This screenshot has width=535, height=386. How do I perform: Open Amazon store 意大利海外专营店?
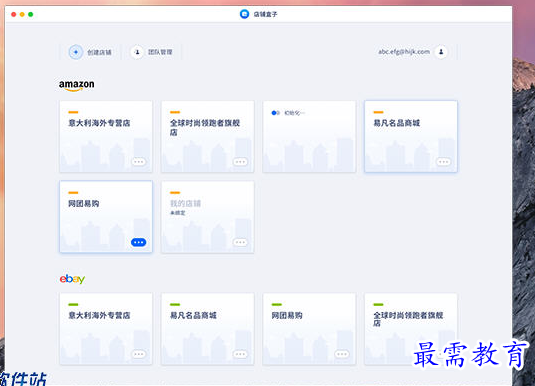[x=106, y=137]
